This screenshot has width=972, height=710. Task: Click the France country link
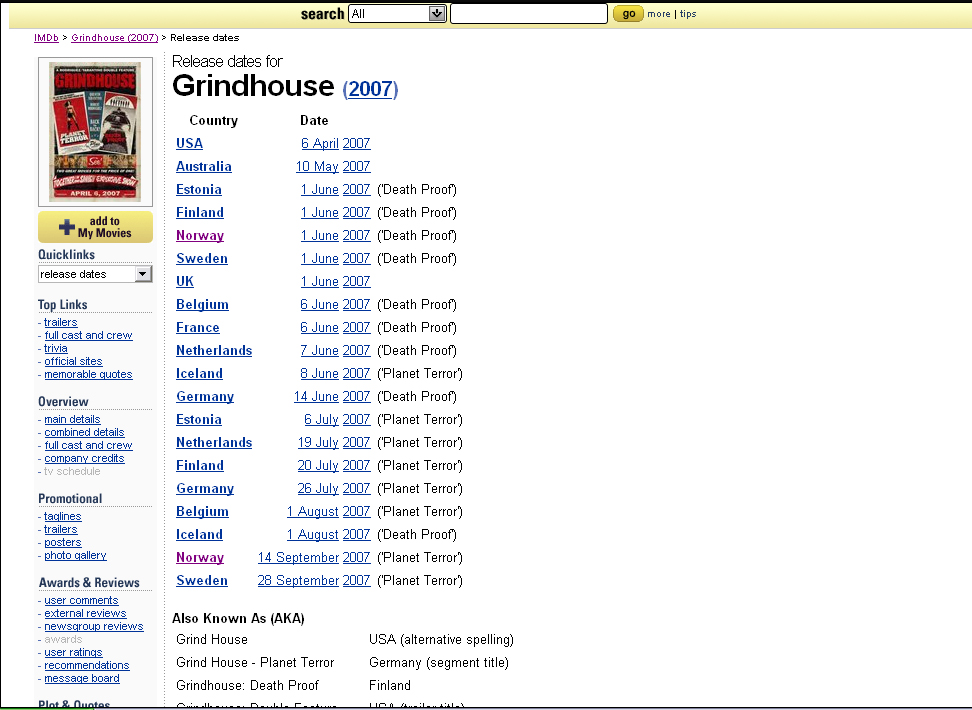[x=198, y=327]
